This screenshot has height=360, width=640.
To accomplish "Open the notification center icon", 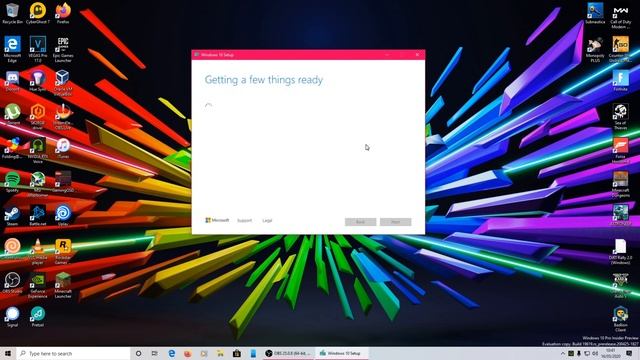I will (629, 353).
